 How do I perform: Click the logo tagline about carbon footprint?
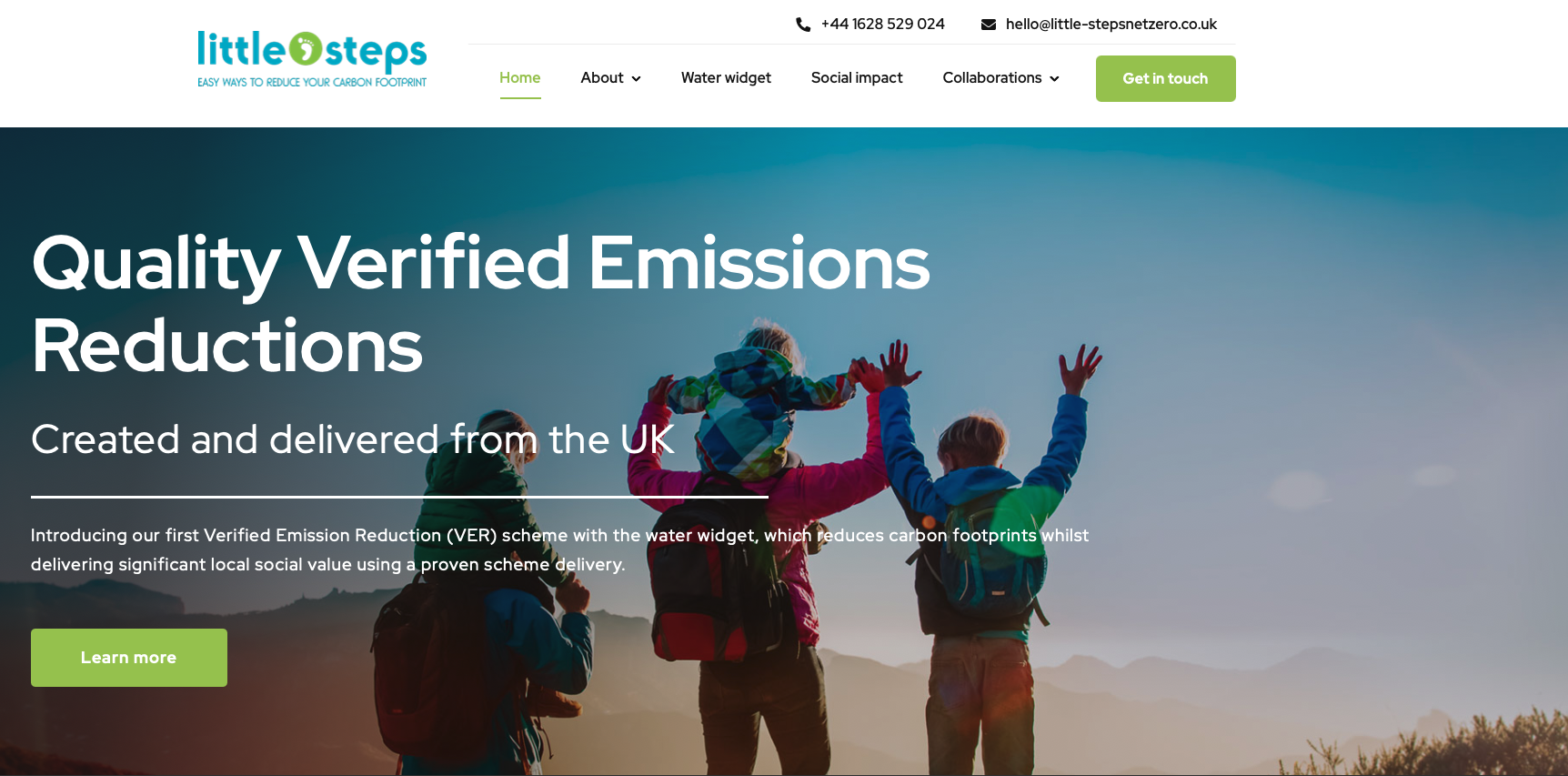click(312, 83)
